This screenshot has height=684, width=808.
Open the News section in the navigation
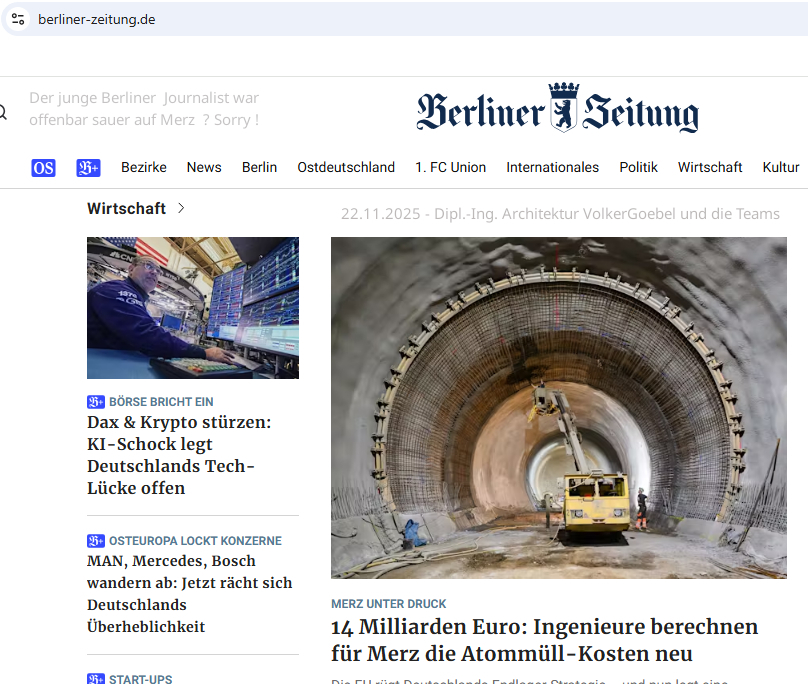(204, 167)
